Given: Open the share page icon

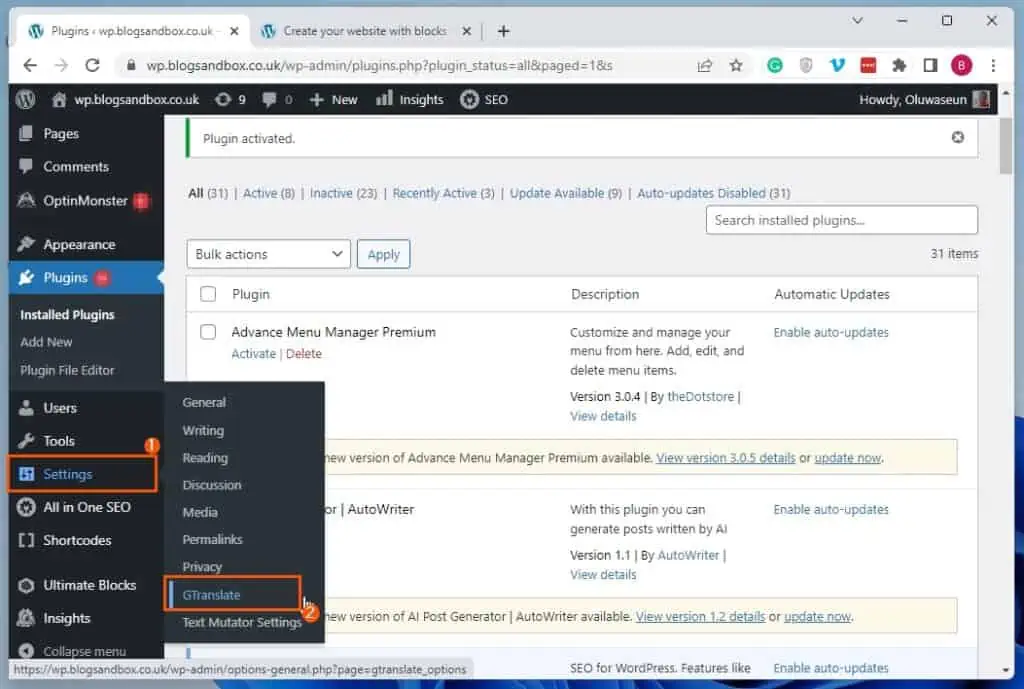Looking at the screenshot, I should 705,65.
